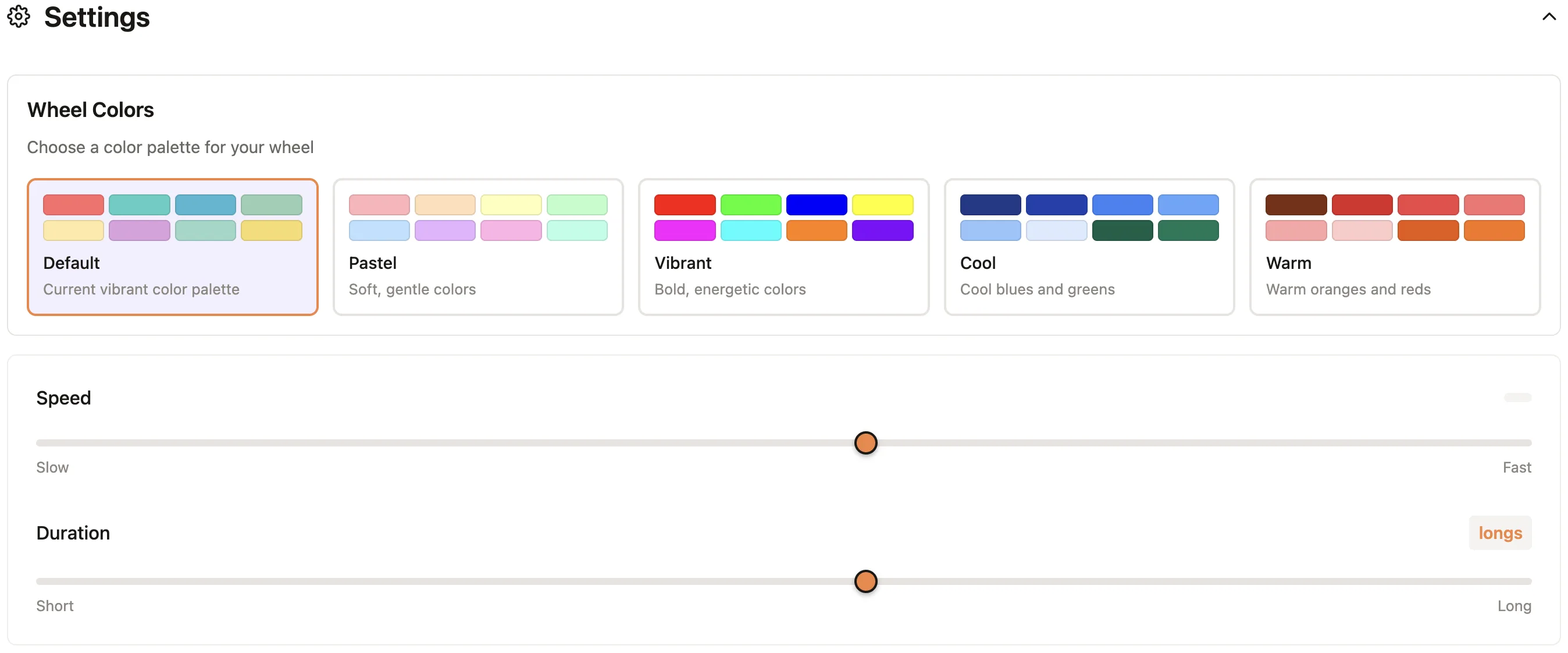The width and height of the screenshot is (1568, 653).
Task: Click the bright green swatch in Vibrant
Action: tap(750, 205)
